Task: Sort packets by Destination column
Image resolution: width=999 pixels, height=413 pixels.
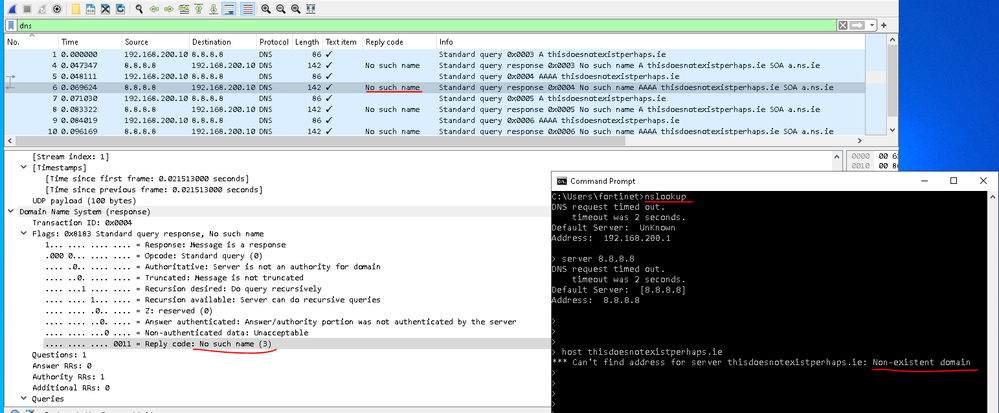Action: point(223,42)
